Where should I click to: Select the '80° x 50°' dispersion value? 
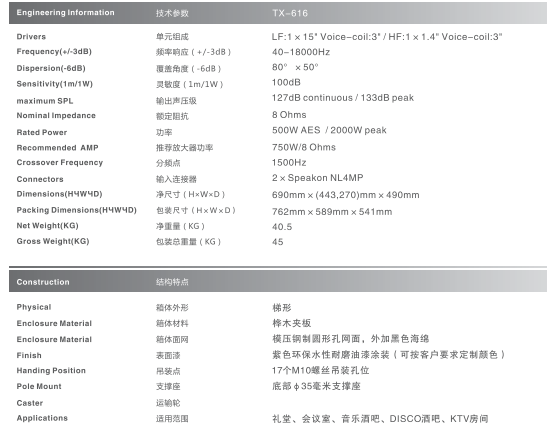295,67
